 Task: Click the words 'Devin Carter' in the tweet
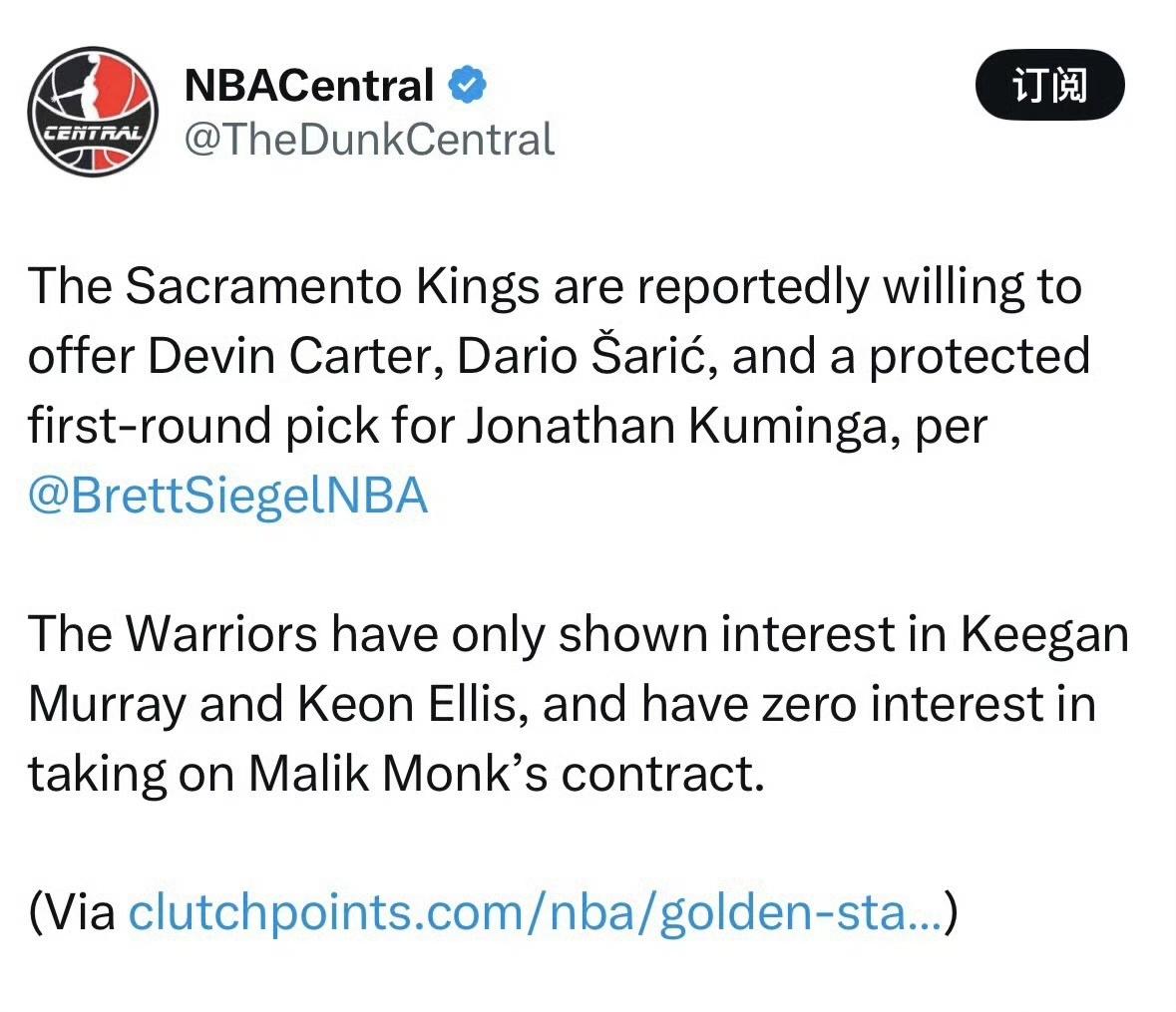coord(295,356)
